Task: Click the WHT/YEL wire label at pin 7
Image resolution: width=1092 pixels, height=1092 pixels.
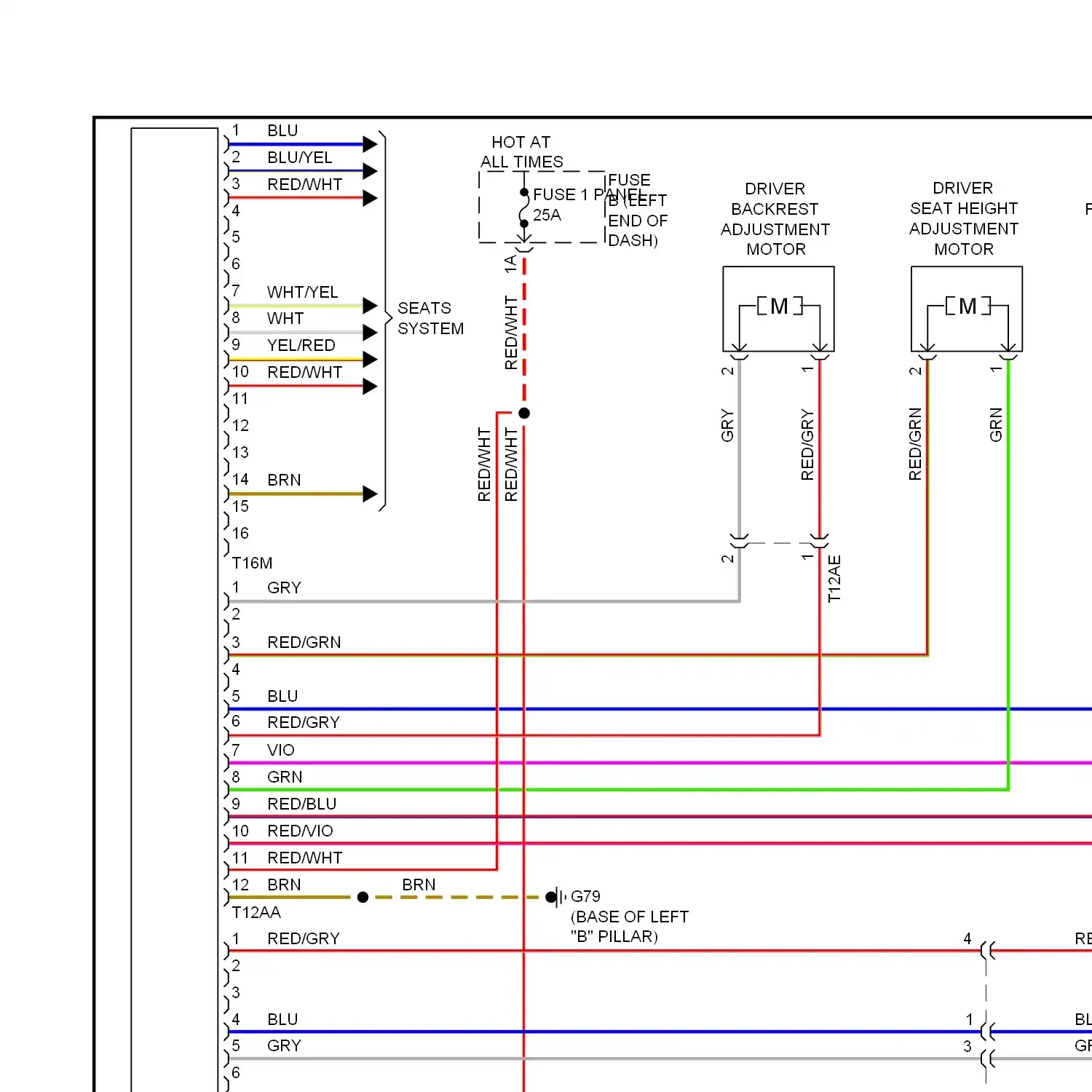Action: [302, 293]
